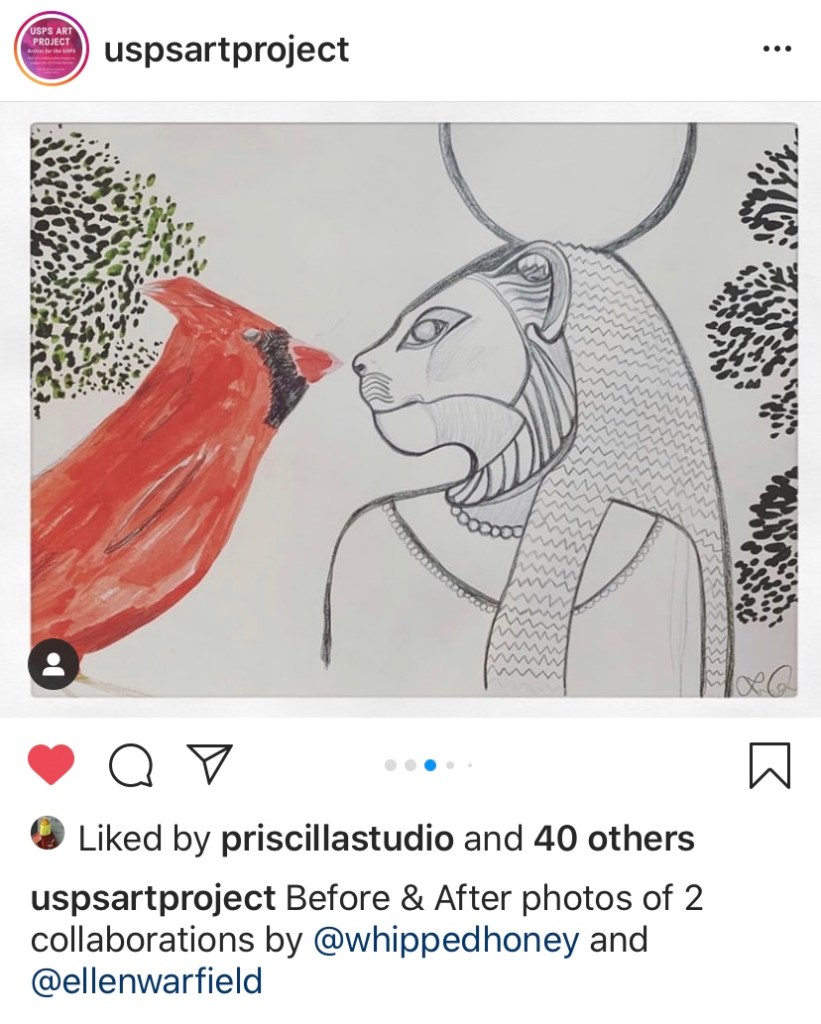Viewport: 821px width, 1024px height.
Task: Go to the fourth carousel dot
Action: (x=450, y=765)
